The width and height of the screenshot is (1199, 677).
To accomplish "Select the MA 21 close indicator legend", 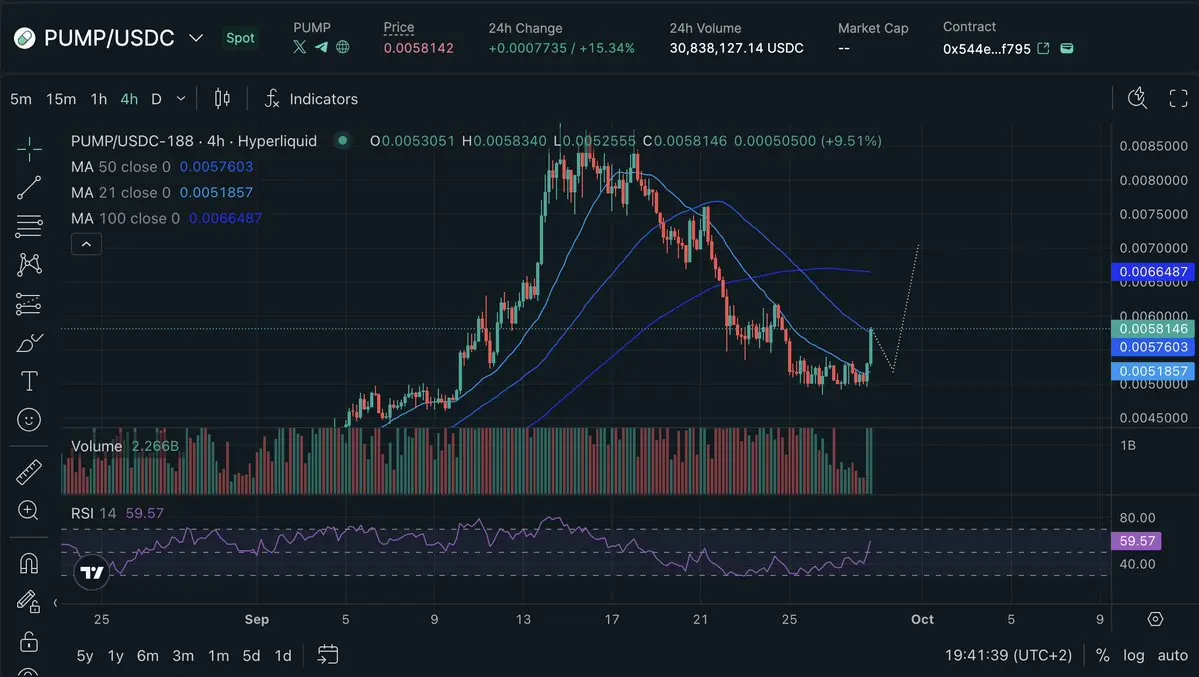I will pos(162,193).
